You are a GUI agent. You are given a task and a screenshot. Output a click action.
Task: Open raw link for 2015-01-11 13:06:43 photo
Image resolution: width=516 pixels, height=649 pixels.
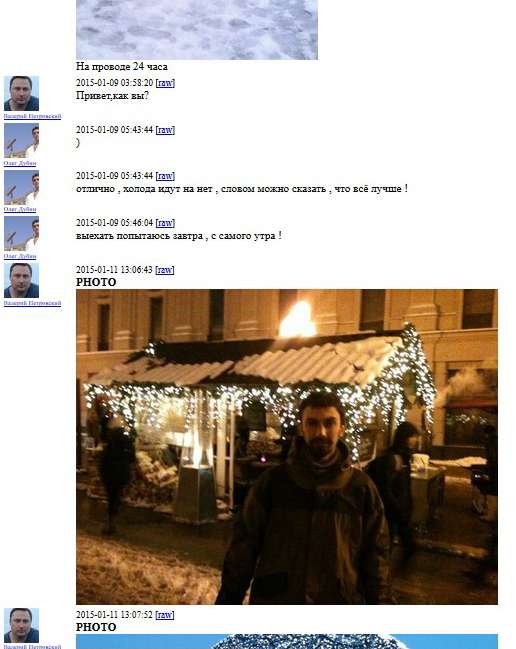[x=165, y=270]
